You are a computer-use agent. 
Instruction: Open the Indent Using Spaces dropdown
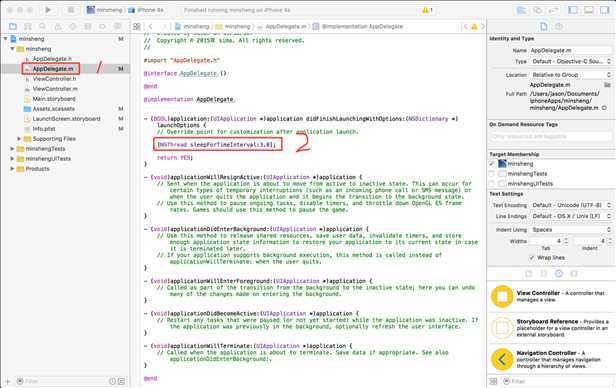point(571,229)
